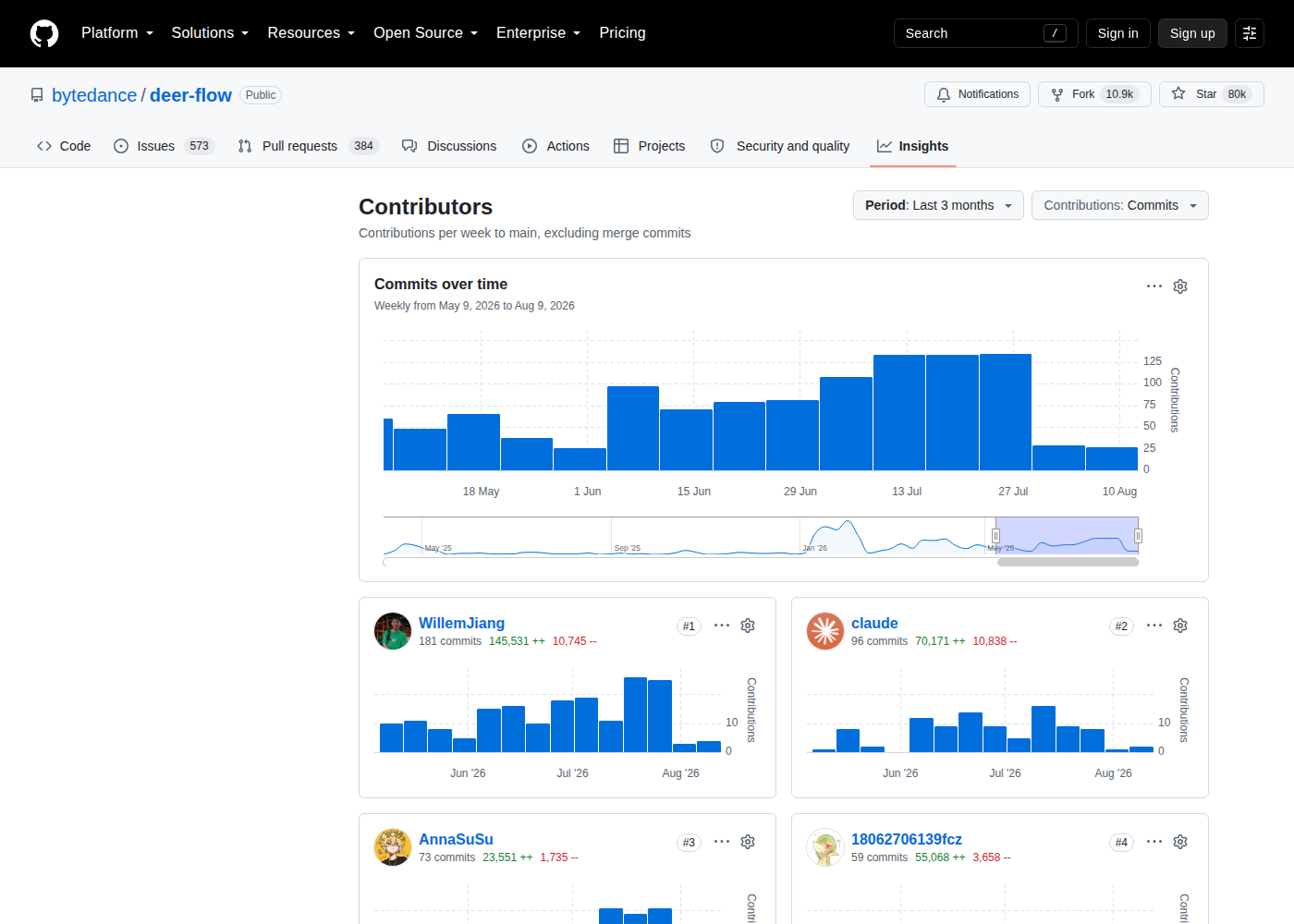Open the GitHub homepage logo
Screen dimensions: 1294x924
point(44,33)
